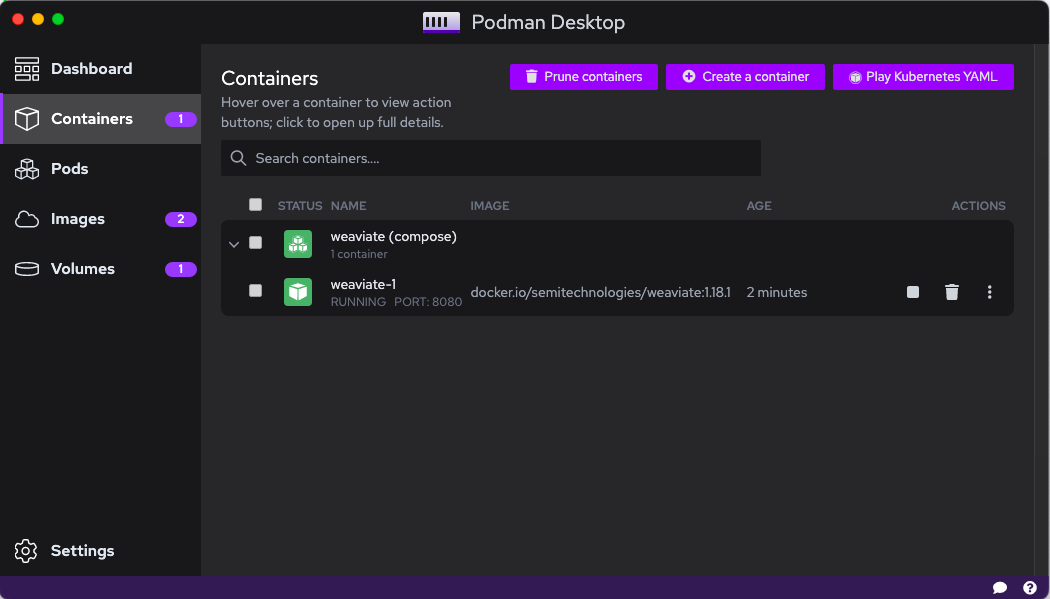The image size is (1050, 599).
Task: Open Settings from sidebar
Action: point(100,551)
